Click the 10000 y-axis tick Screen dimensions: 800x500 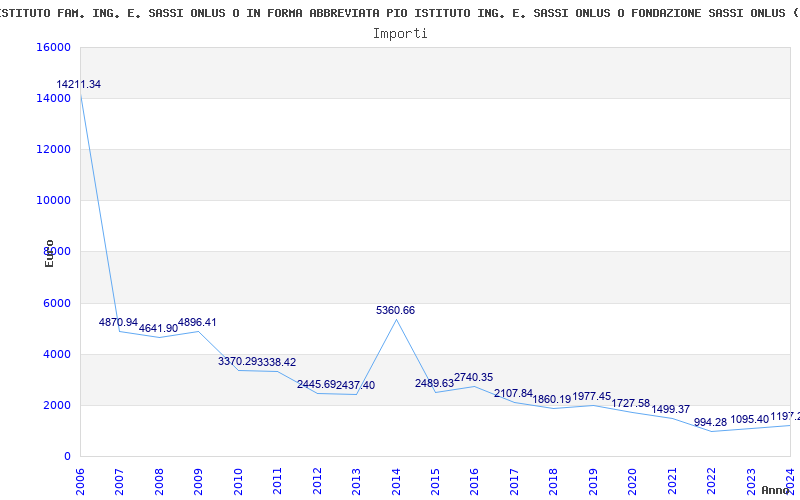point(54,201)
